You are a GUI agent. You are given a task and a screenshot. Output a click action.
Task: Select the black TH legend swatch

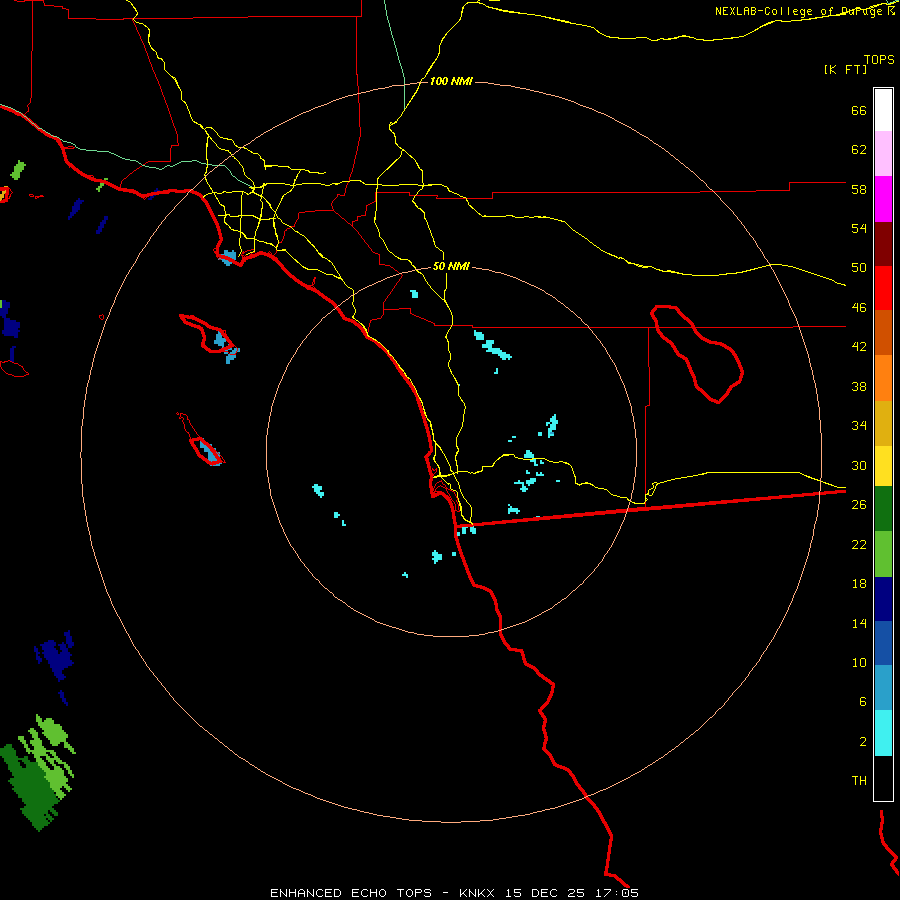[883, 778]
